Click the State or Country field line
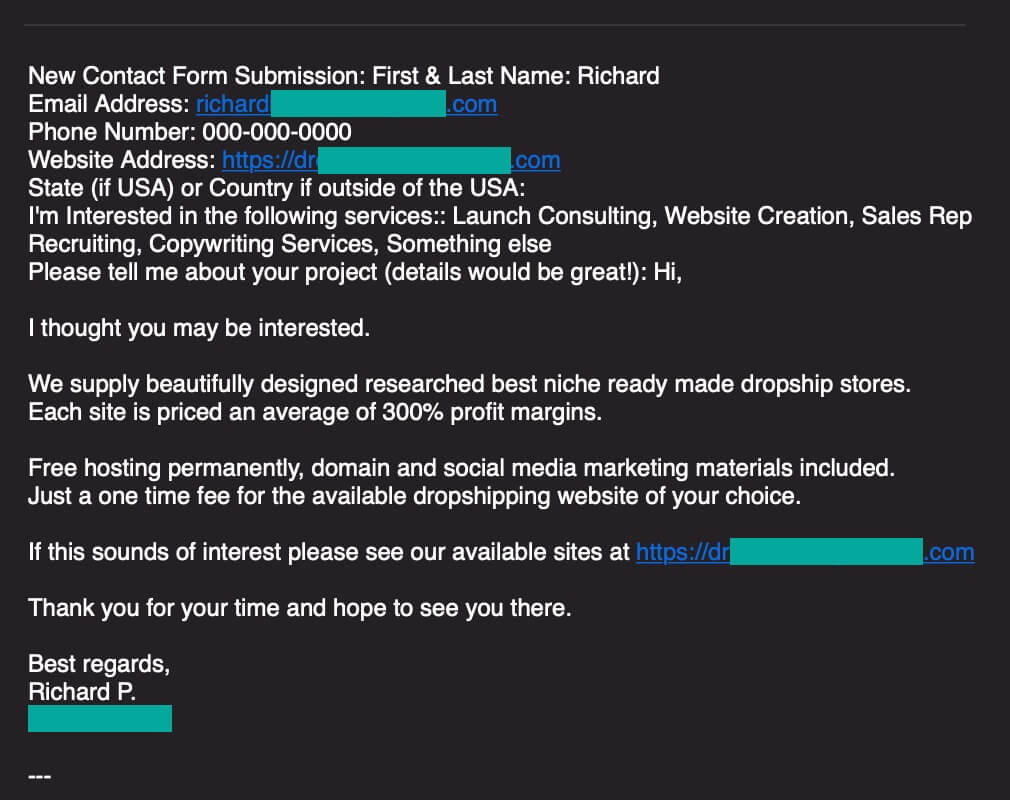1010x800 pixels. point(277,188)
